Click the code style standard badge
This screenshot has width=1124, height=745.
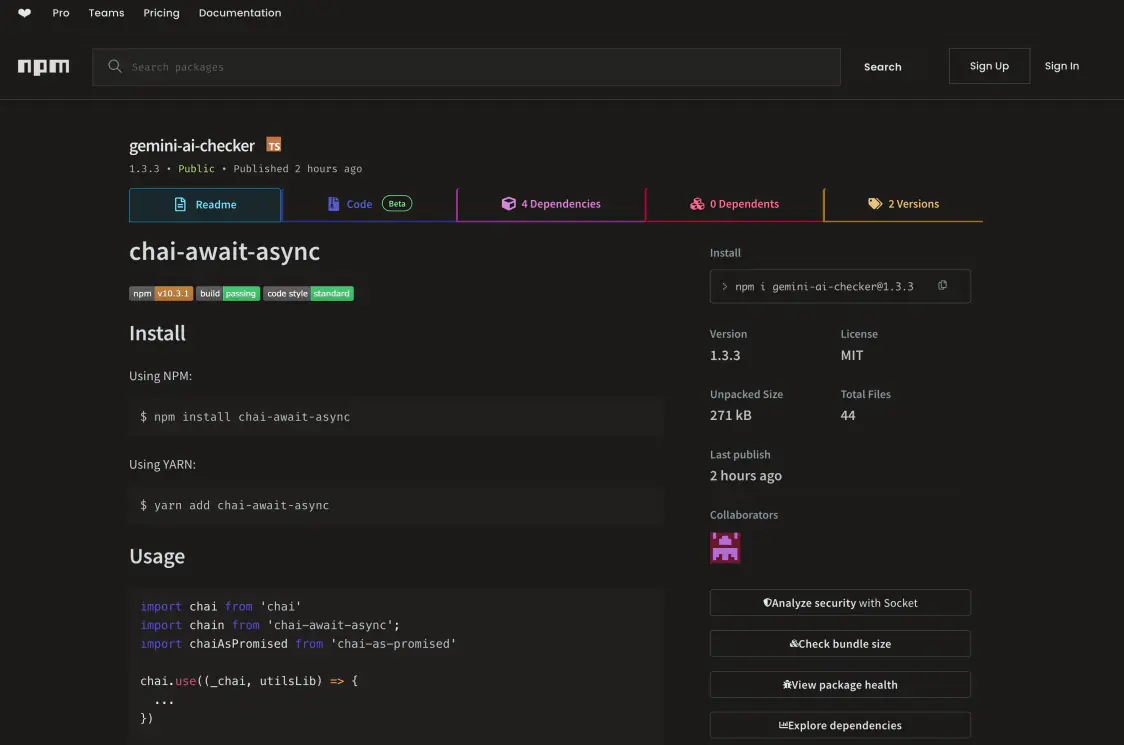[x=308, y=294]
